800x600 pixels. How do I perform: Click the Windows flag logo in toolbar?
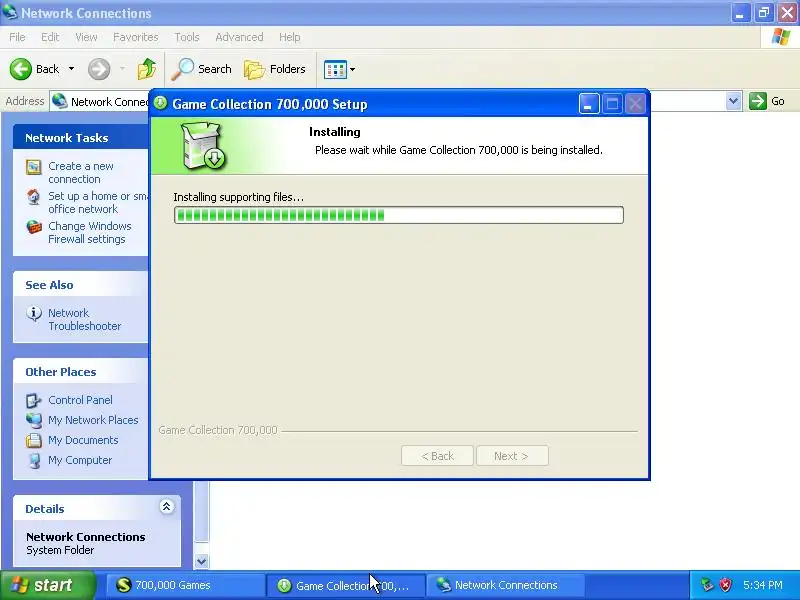[781, 37]
